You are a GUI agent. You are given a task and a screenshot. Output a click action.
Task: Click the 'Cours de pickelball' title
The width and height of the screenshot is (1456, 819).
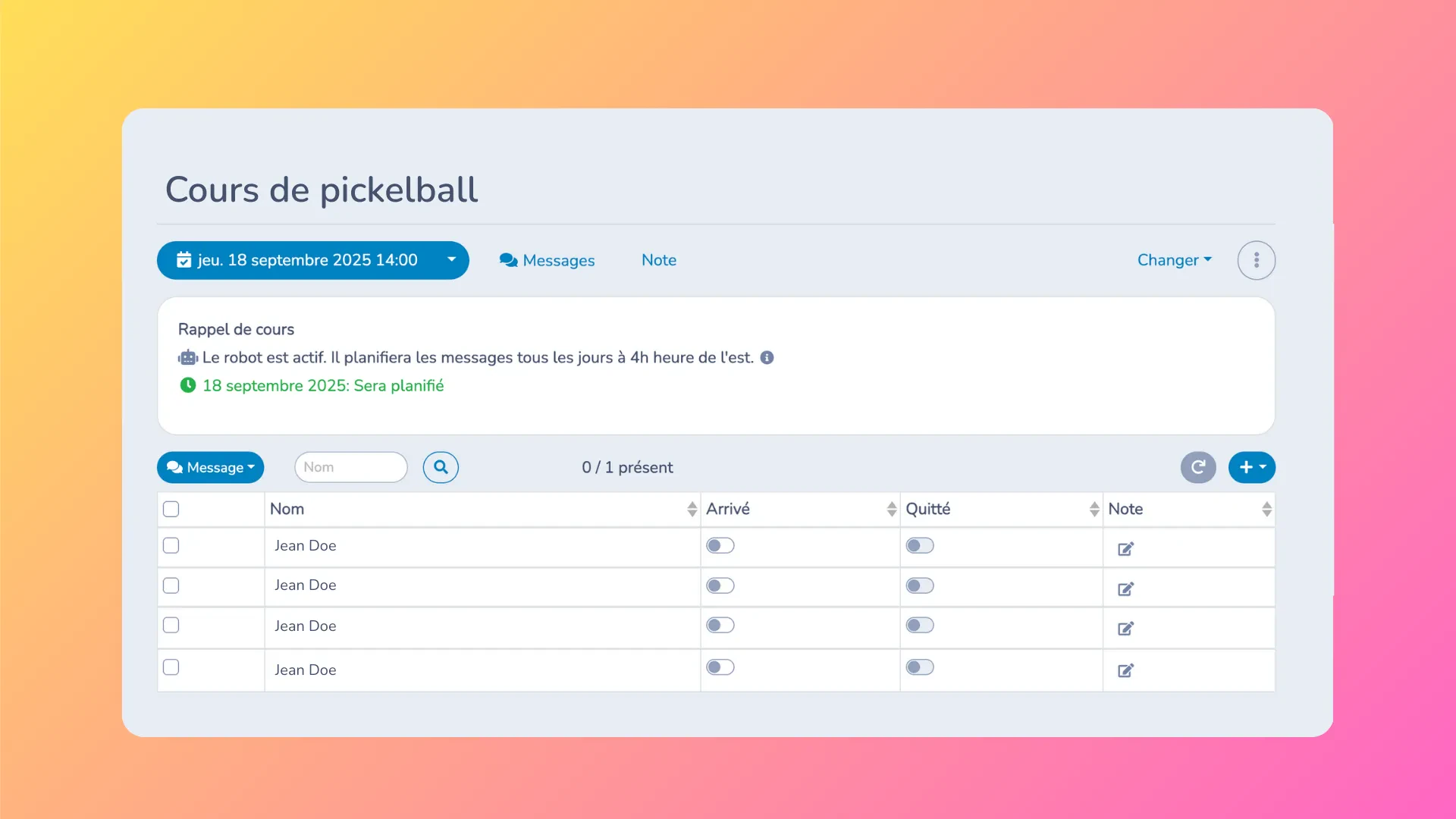tap(322, 190)
